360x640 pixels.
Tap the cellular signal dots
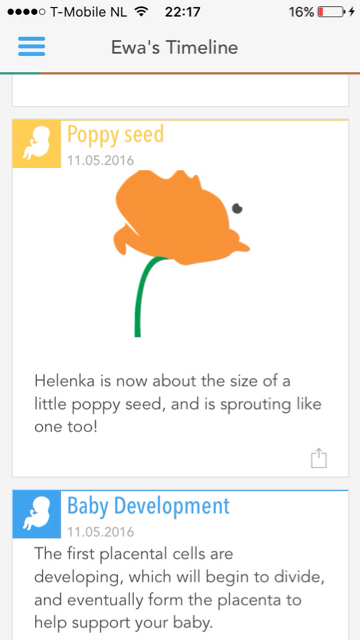tap(27, 12)
